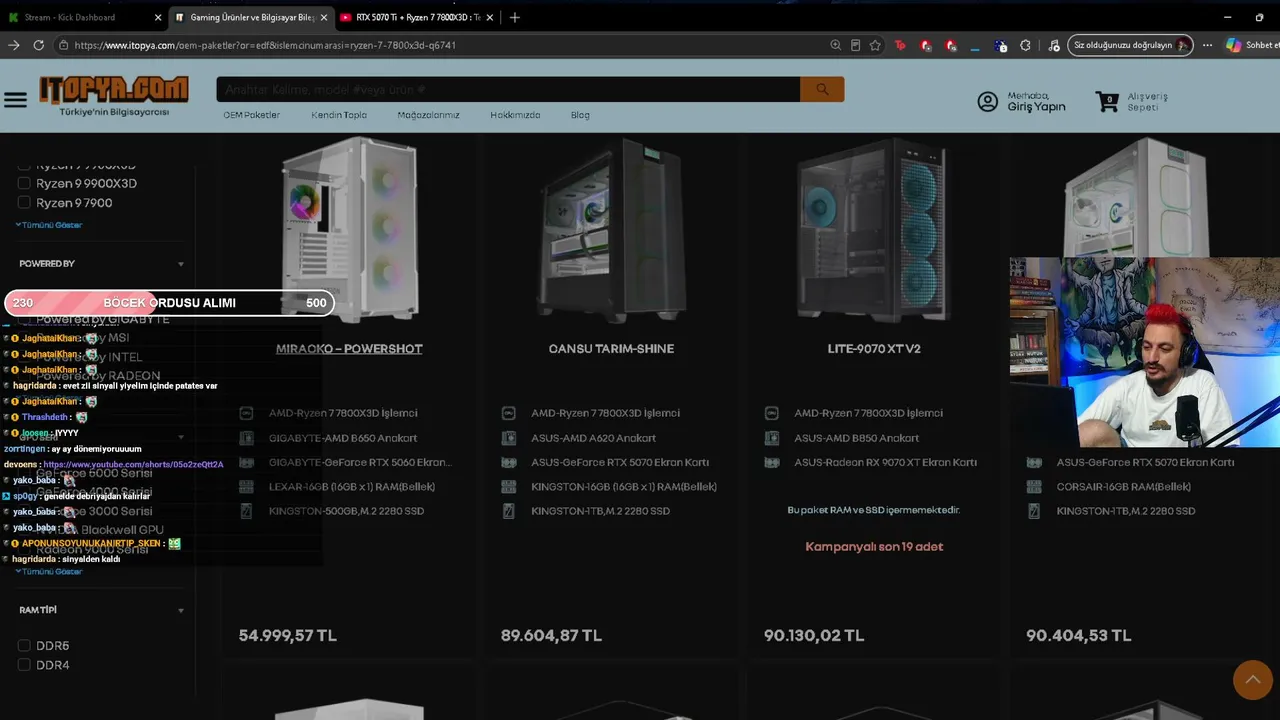
Task: Click the Anahtar Kelime search field
Action: coord(508,89)
